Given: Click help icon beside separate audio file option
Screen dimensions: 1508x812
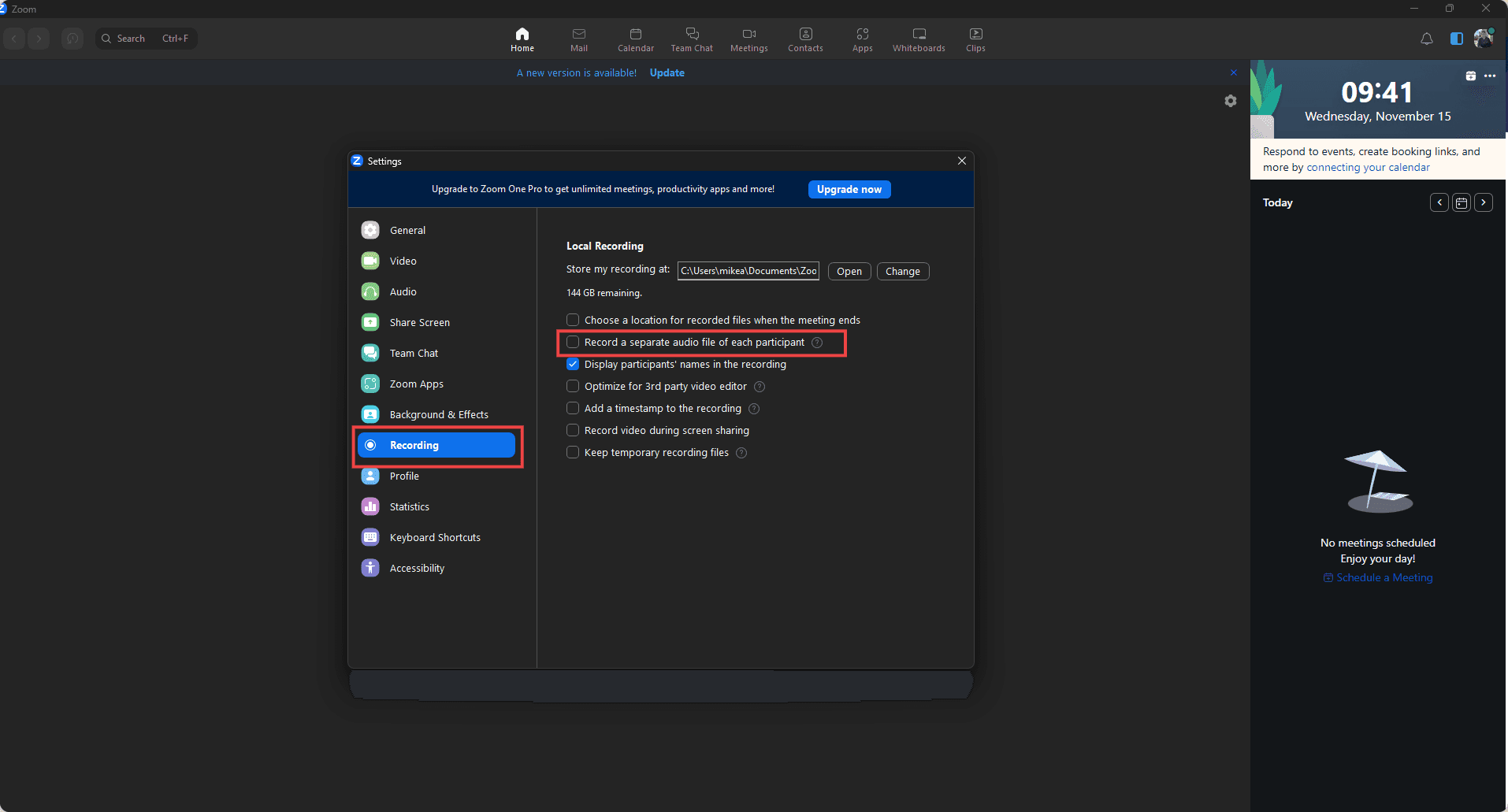Looking at the screenshot, I should (x=817, y=343).
